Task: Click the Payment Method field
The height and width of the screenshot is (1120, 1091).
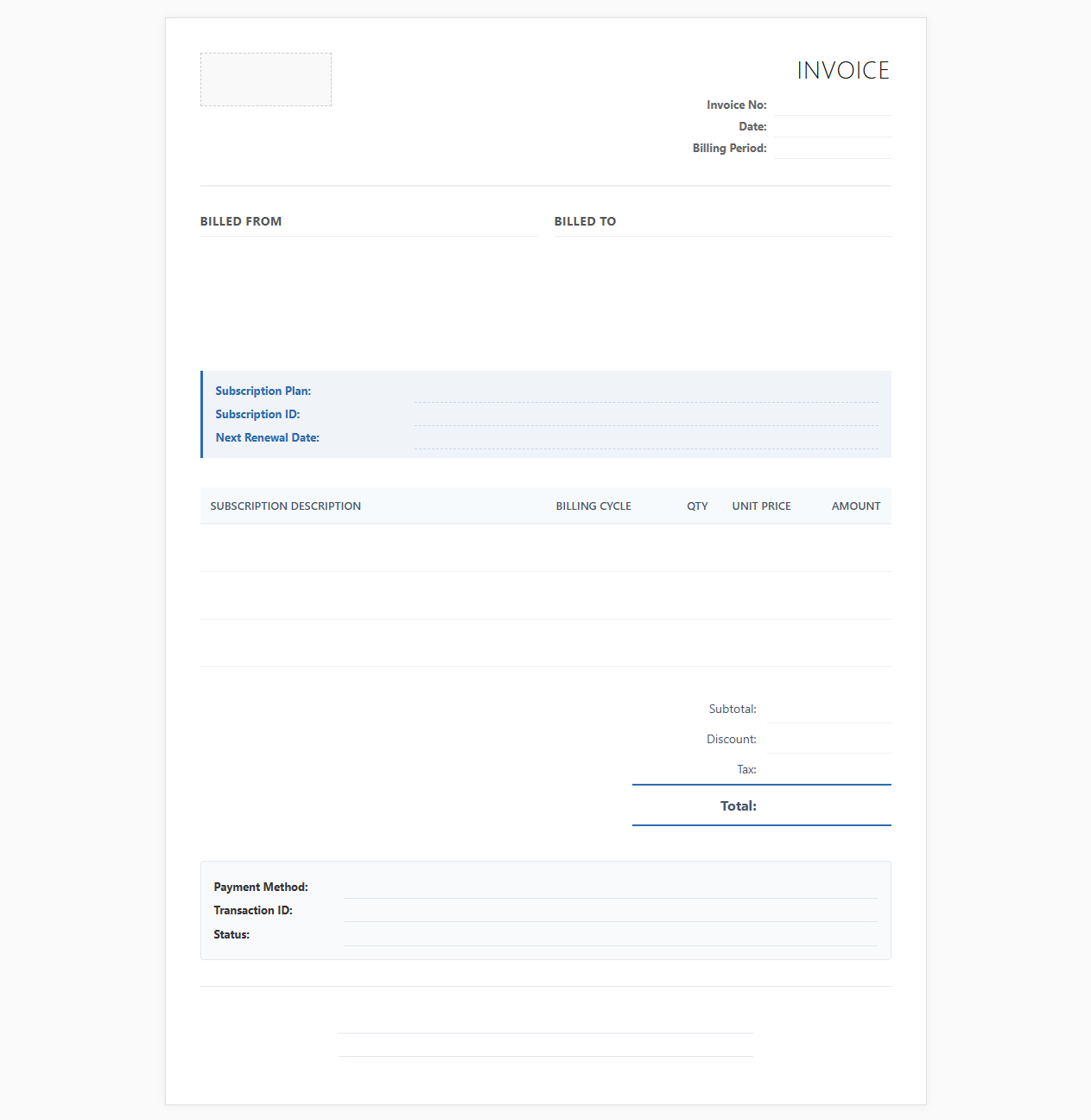Action: (610, 888)
